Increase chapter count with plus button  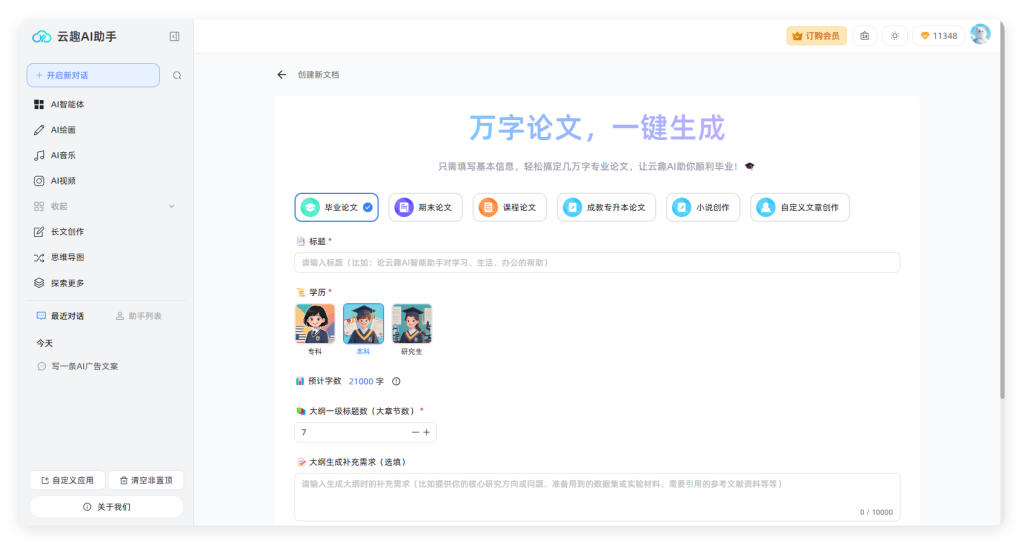click(x=427, y=432)
